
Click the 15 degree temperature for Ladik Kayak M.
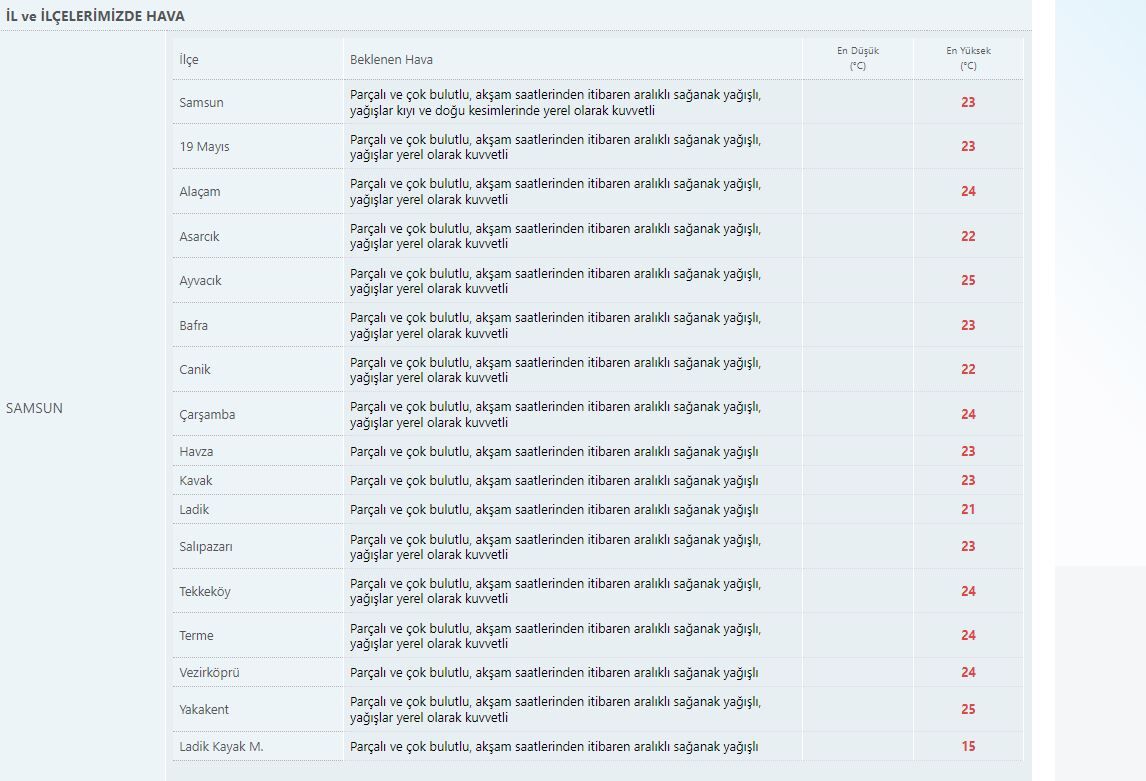[x=968, y=747]
